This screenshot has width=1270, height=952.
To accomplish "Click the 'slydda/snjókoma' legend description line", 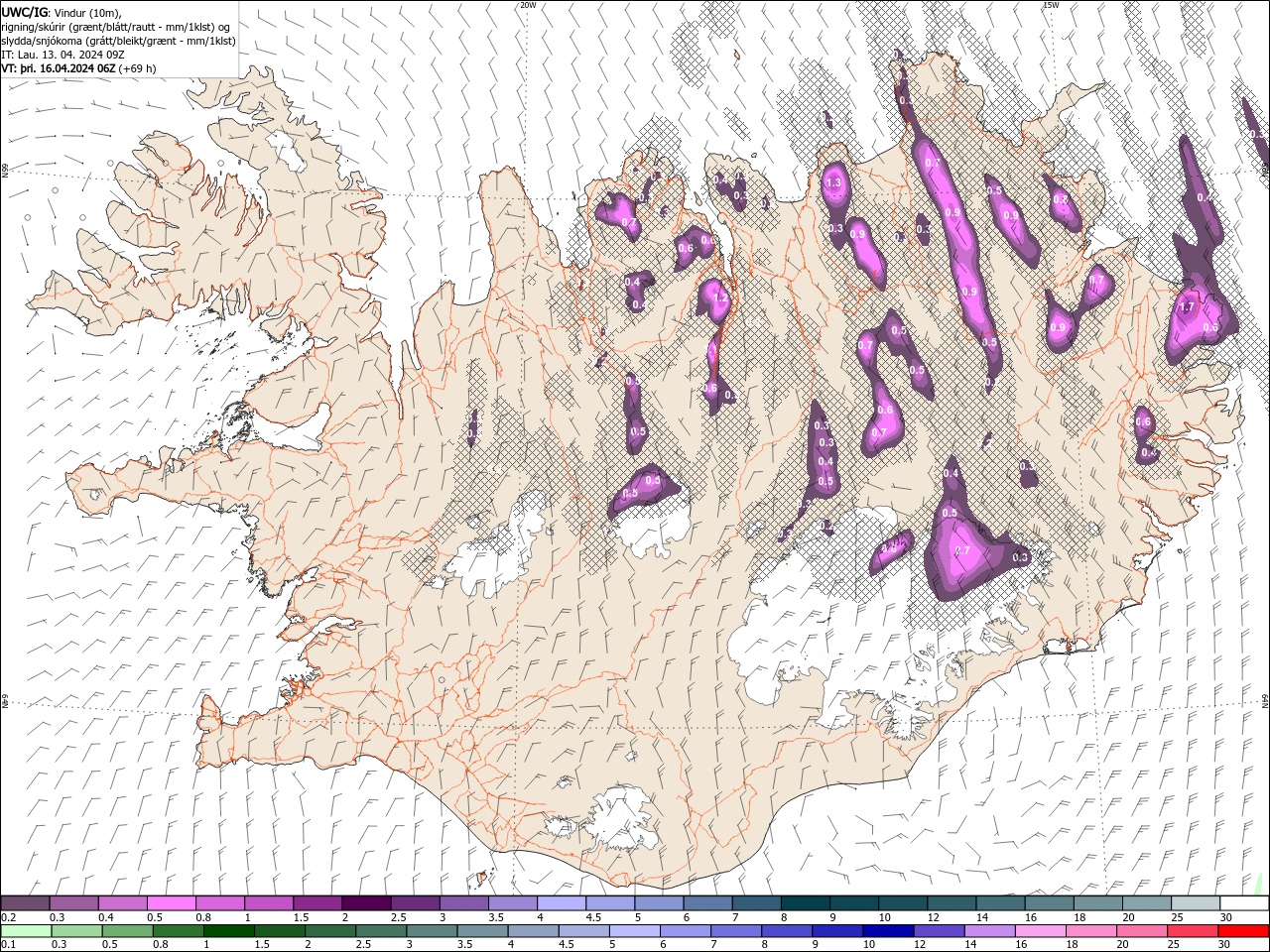I will 118,41.
